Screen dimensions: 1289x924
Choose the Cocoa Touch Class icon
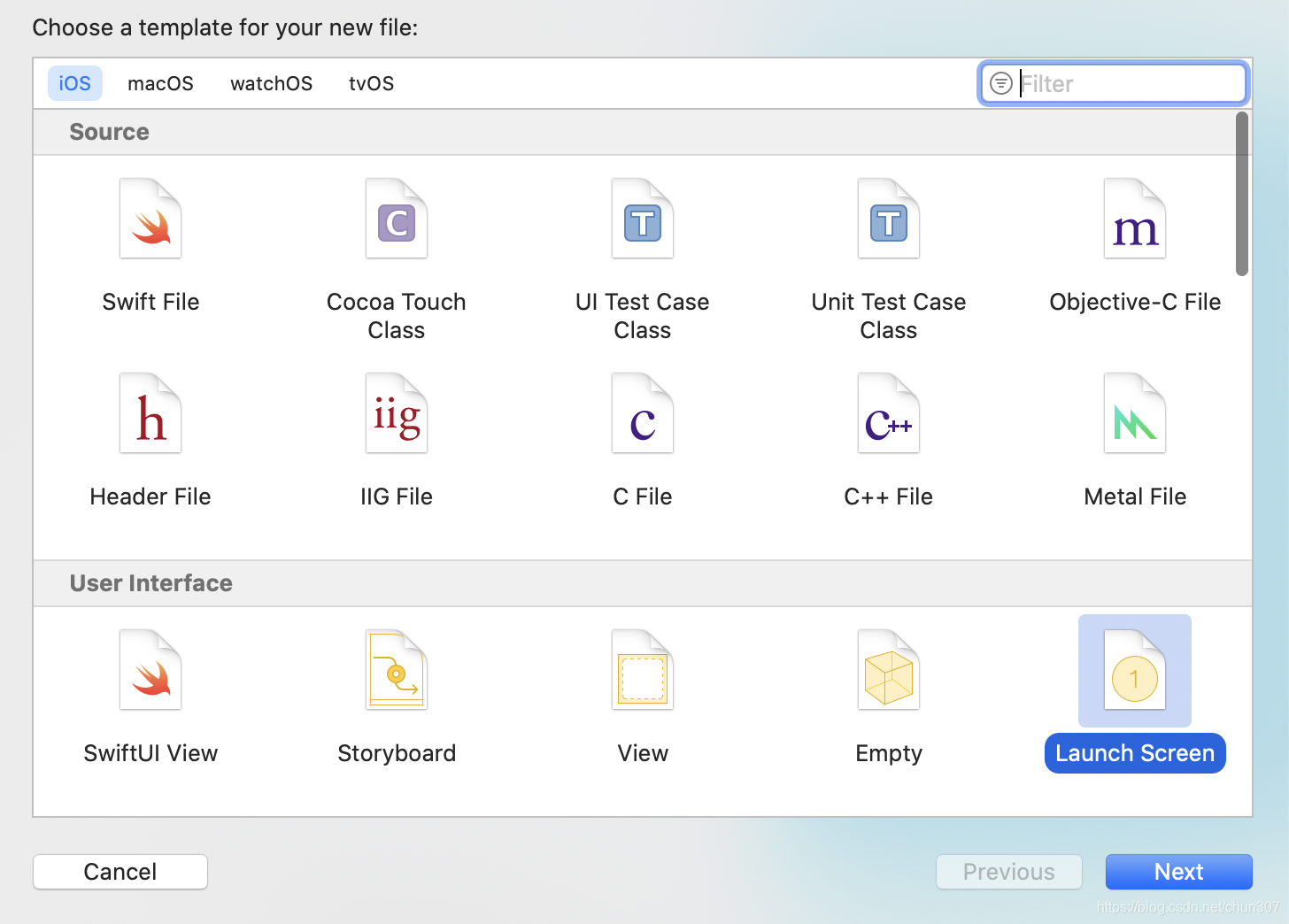pos(397,219)
